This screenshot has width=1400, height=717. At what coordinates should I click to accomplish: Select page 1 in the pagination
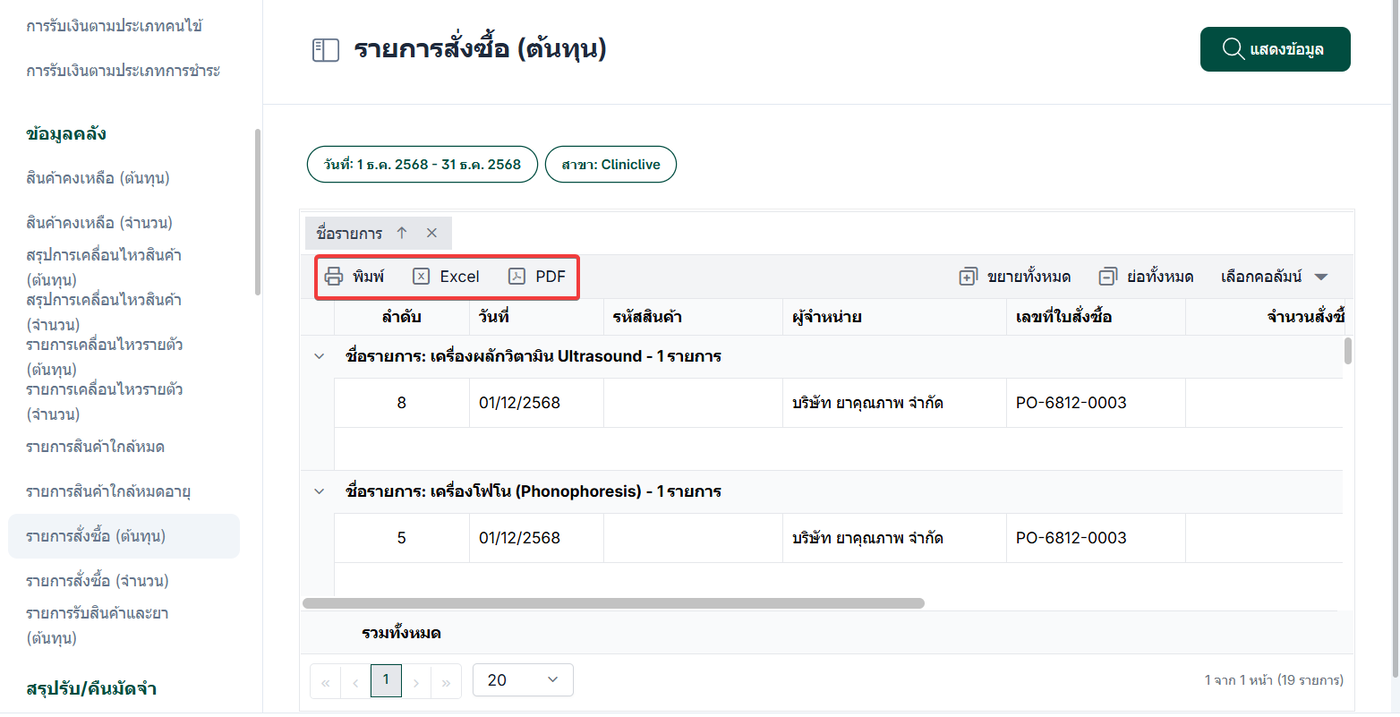coord(386,680)
